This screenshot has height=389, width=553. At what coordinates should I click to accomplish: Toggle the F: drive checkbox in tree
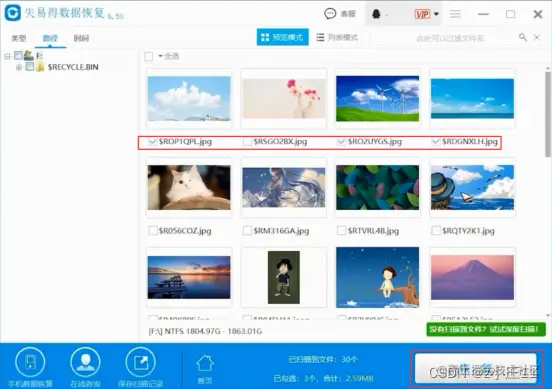(x=18, y=55)
